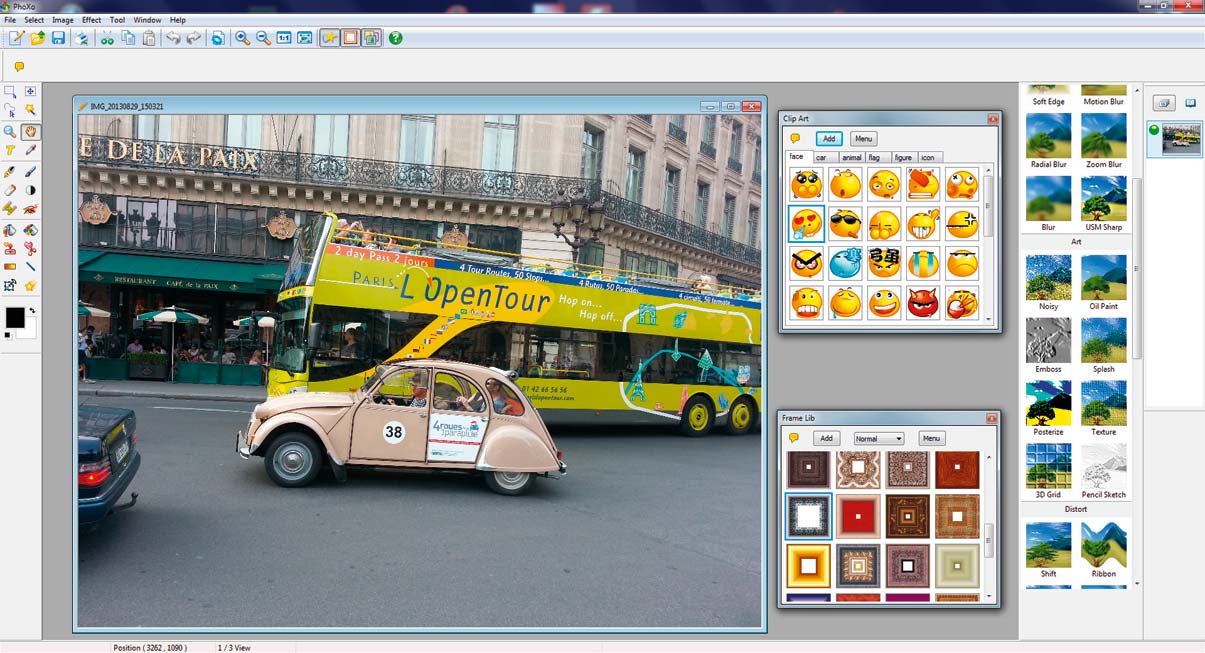Open the Normal dropdown in Frame Lib

point(879,438)
